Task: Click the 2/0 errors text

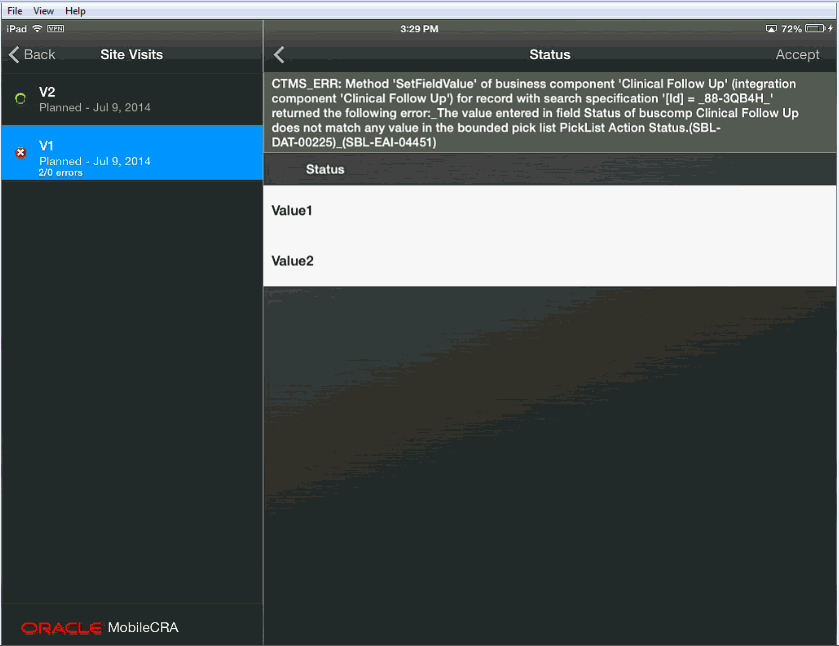Action: coord(60,173)
